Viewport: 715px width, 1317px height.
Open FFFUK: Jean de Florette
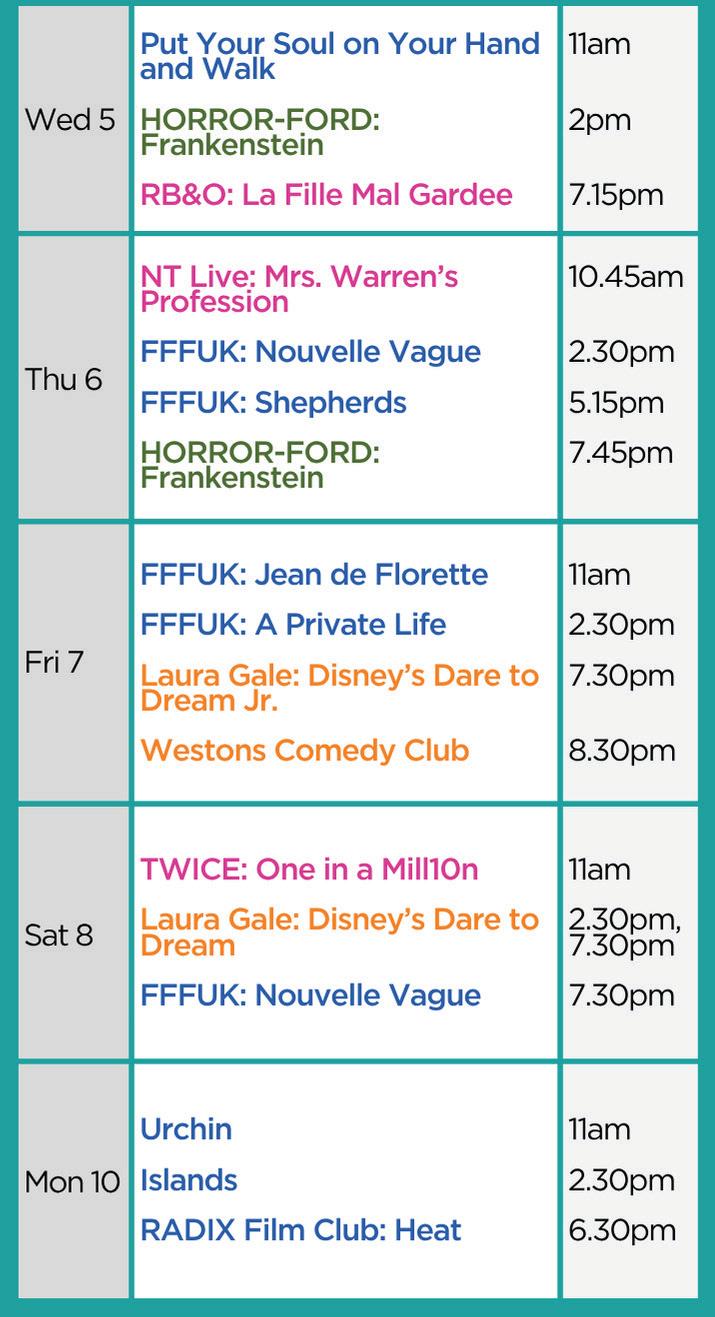click(x=314, y=575)
